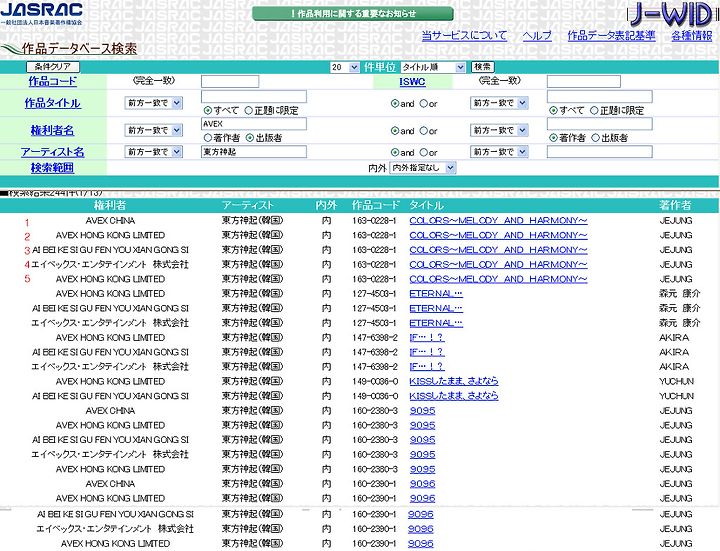Open 9095 link in the AVEX CHINA row
This screenshot has width=720, height=551.
tap(422, 411)
